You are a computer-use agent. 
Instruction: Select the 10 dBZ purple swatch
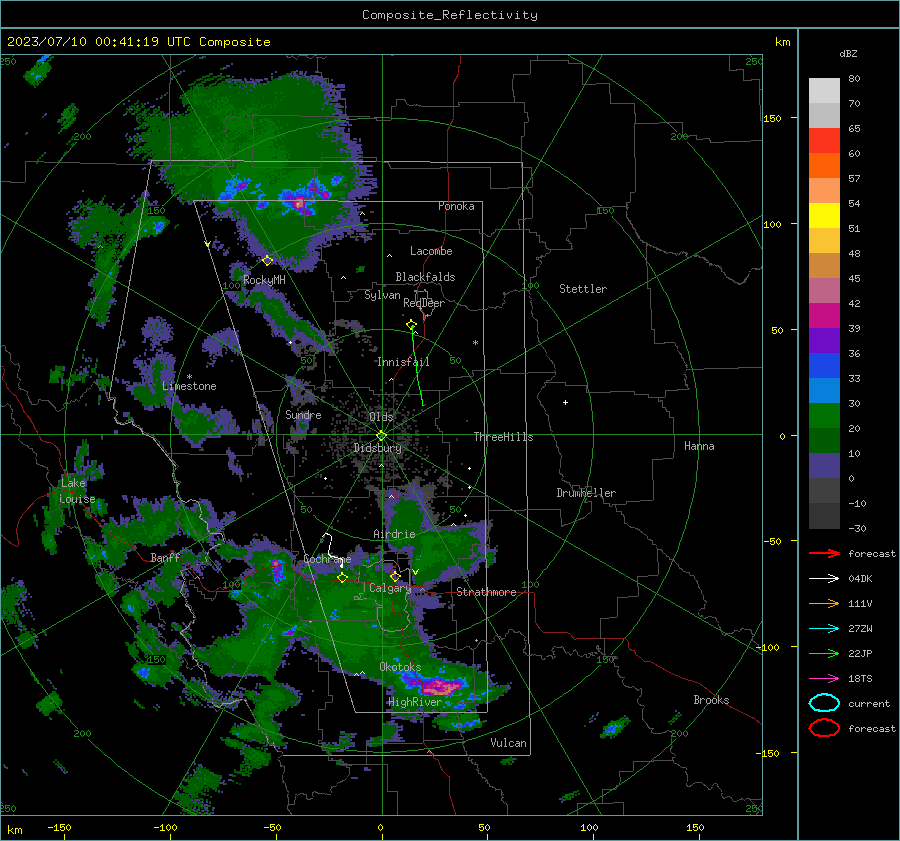824,465
